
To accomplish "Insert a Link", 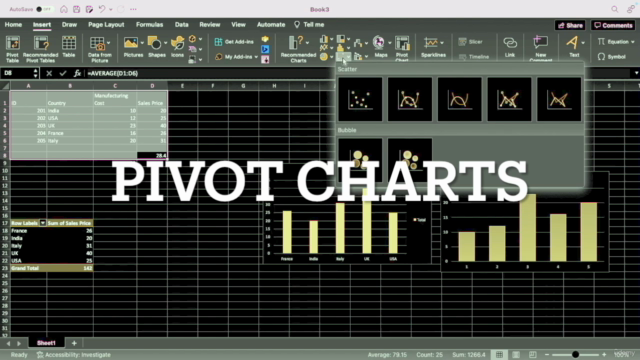I will tap(510, 47).
